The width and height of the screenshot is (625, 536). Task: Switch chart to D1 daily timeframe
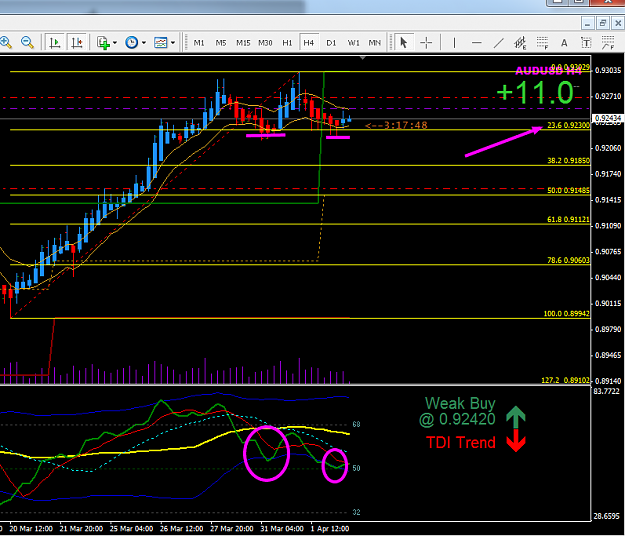[331, 43]
